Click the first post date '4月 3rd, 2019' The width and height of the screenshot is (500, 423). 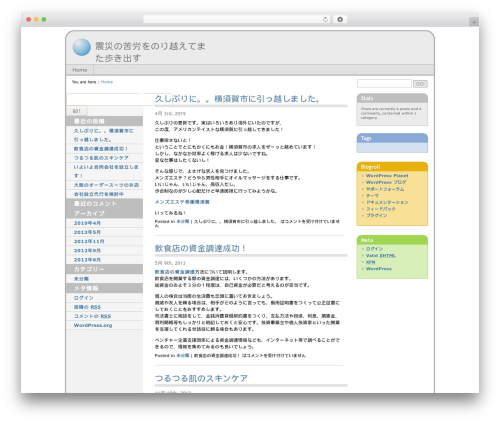tap(170, 113)
